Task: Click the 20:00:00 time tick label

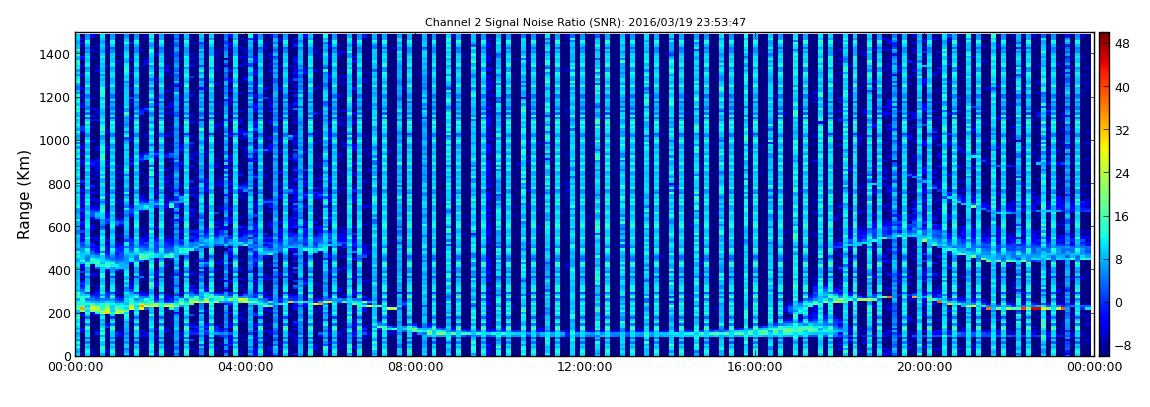Action: coord(923,367)
